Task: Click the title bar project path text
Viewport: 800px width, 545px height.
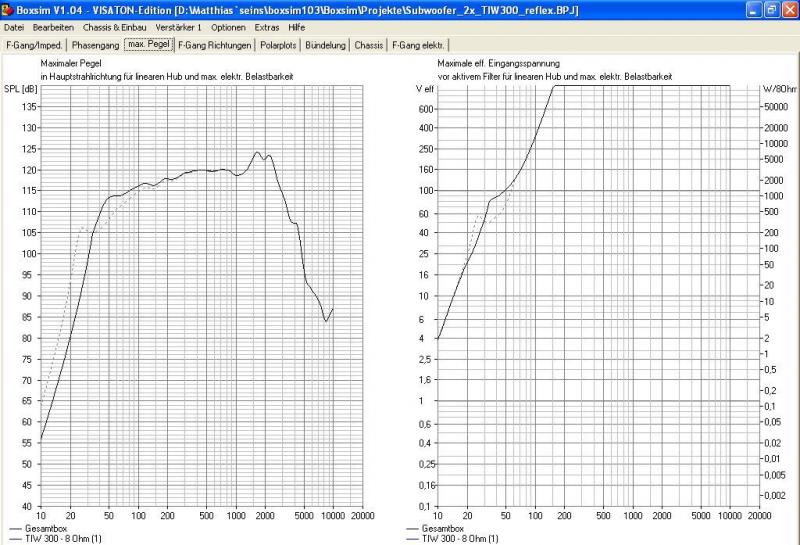Action: click(377, 10)
